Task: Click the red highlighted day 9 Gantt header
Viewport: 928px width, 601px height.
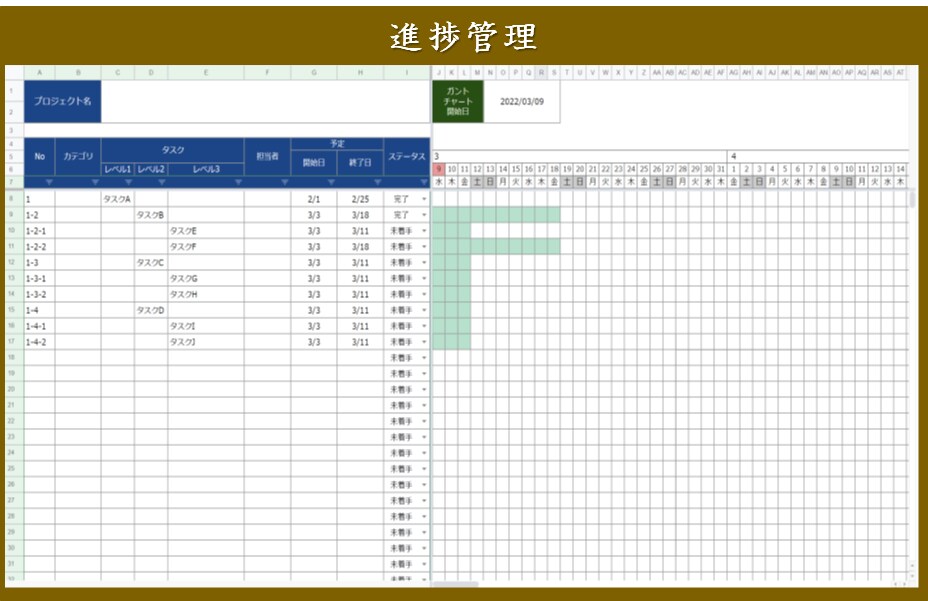Action: 439,169
